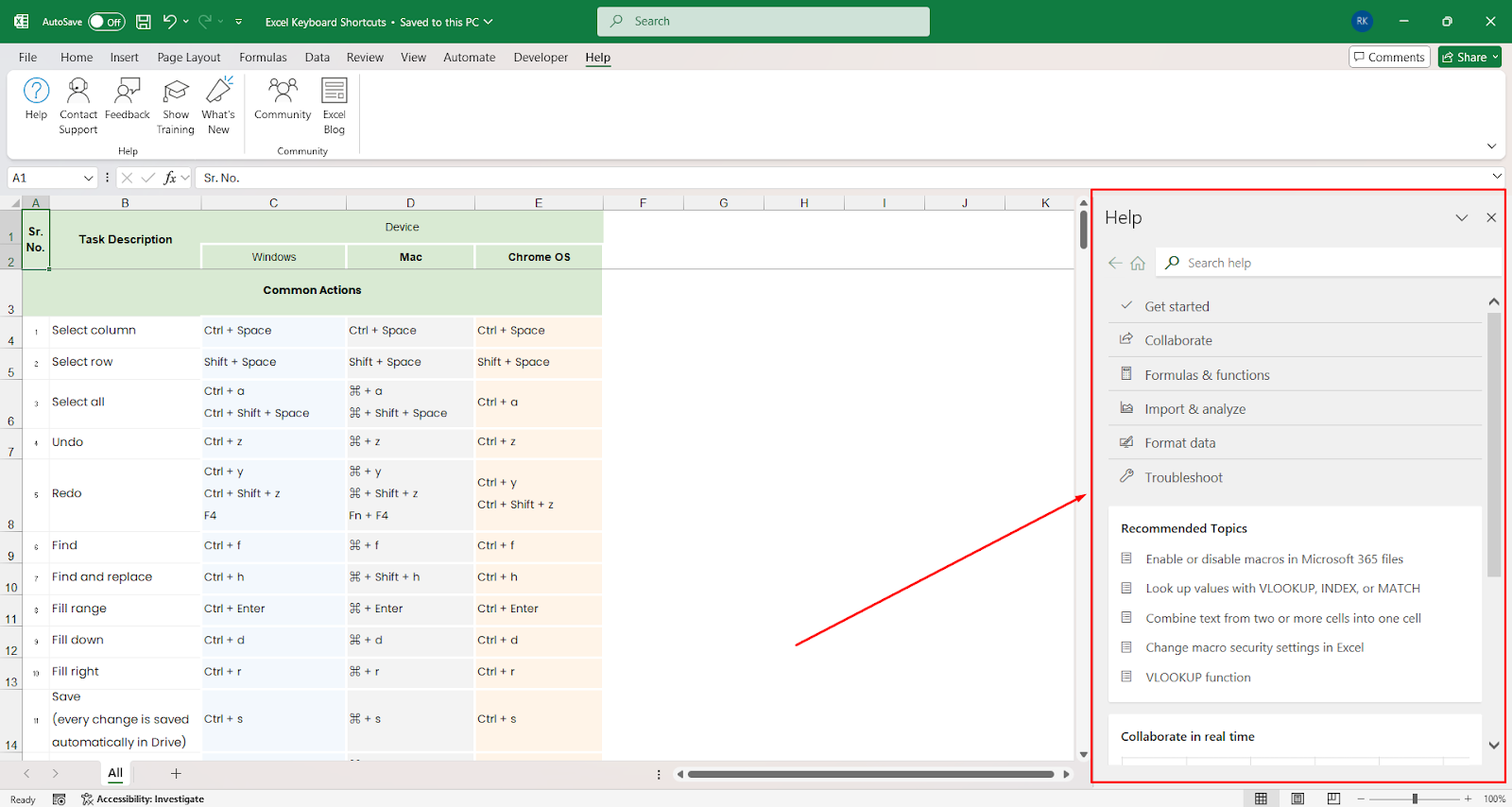Open the Help button in ribbon
Screen dimensions: 1512x807
click(36, 99)
